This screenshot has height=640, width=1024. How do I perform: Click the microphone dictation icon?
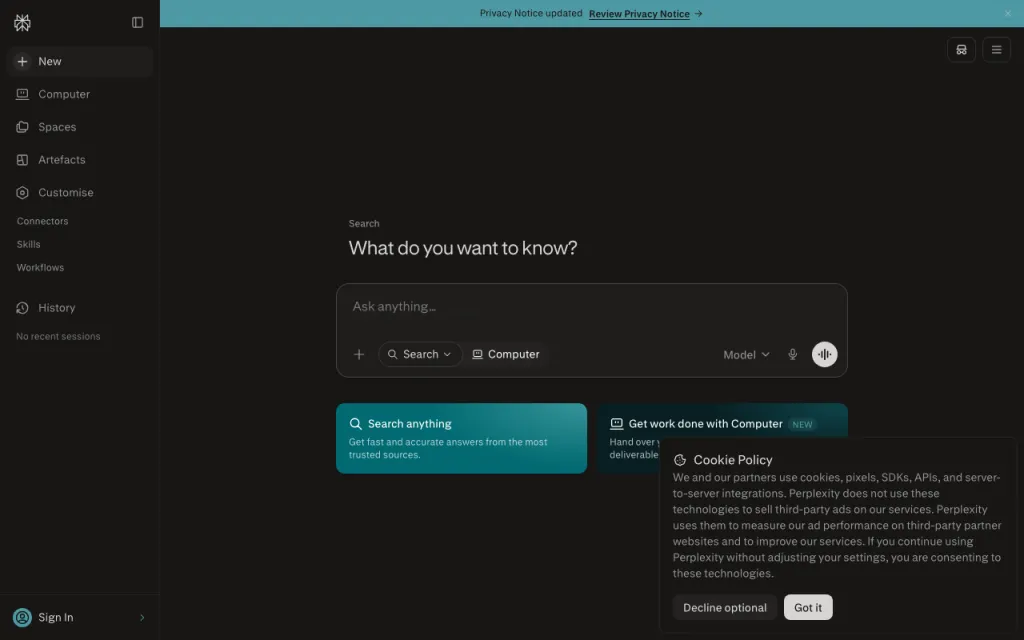[x=792, y=355]
